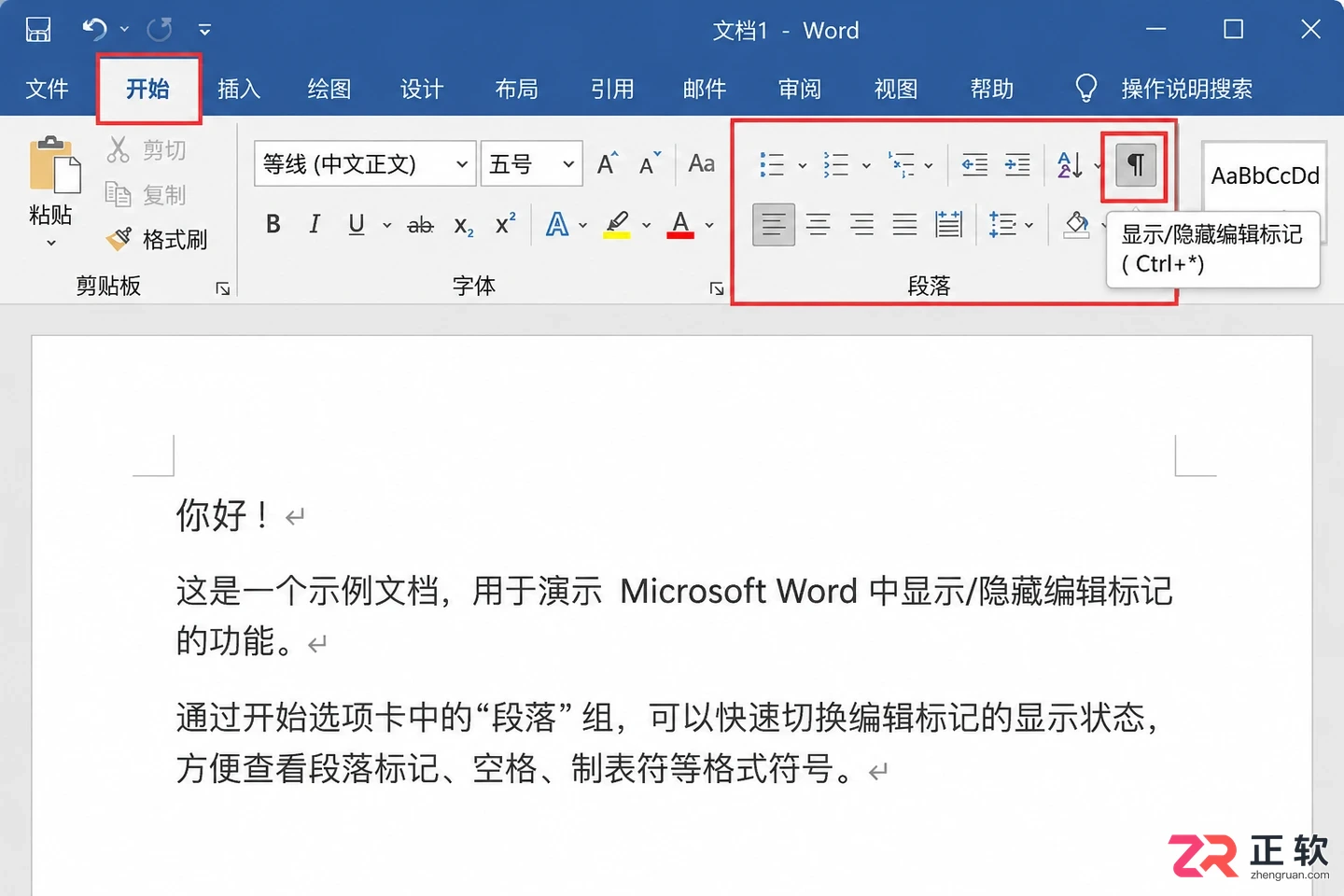Screen dimensions: 1344x896
Task: Switch to the 引用 tab
Action: pyautogui.click(x=612, y=89)
